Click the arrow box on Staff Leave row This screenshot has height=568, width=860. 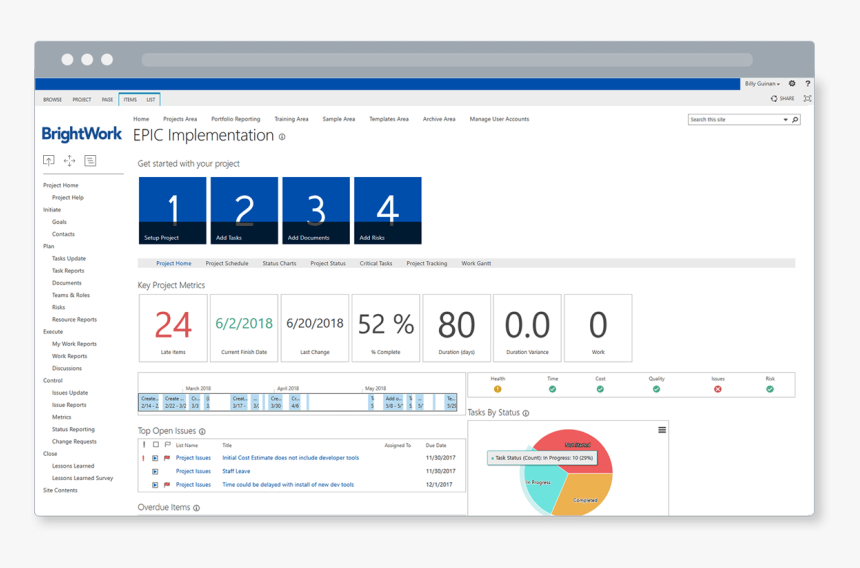click(x=155, y=472)
